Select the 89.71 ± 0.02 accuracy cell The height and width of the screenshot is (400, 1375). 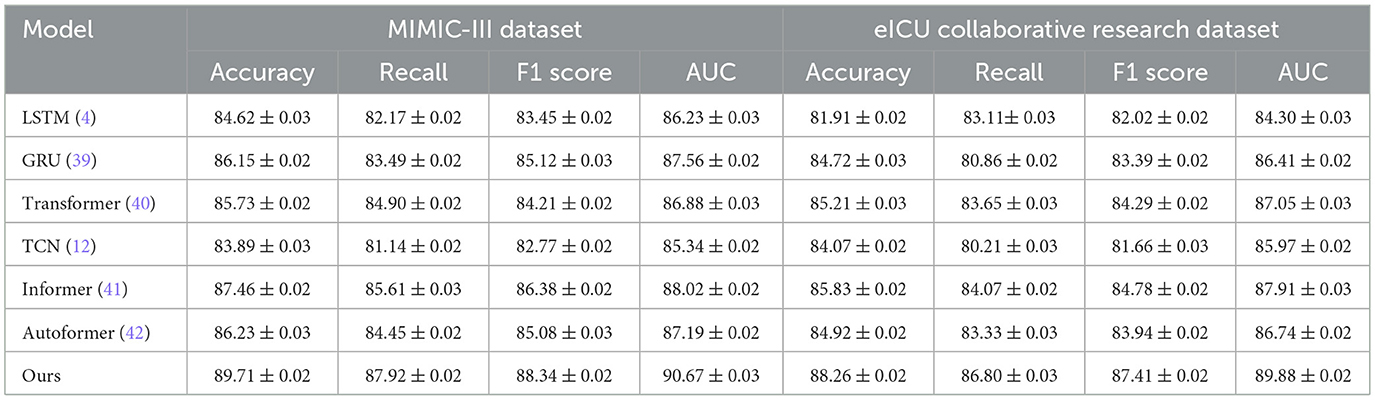coord(262,376)
